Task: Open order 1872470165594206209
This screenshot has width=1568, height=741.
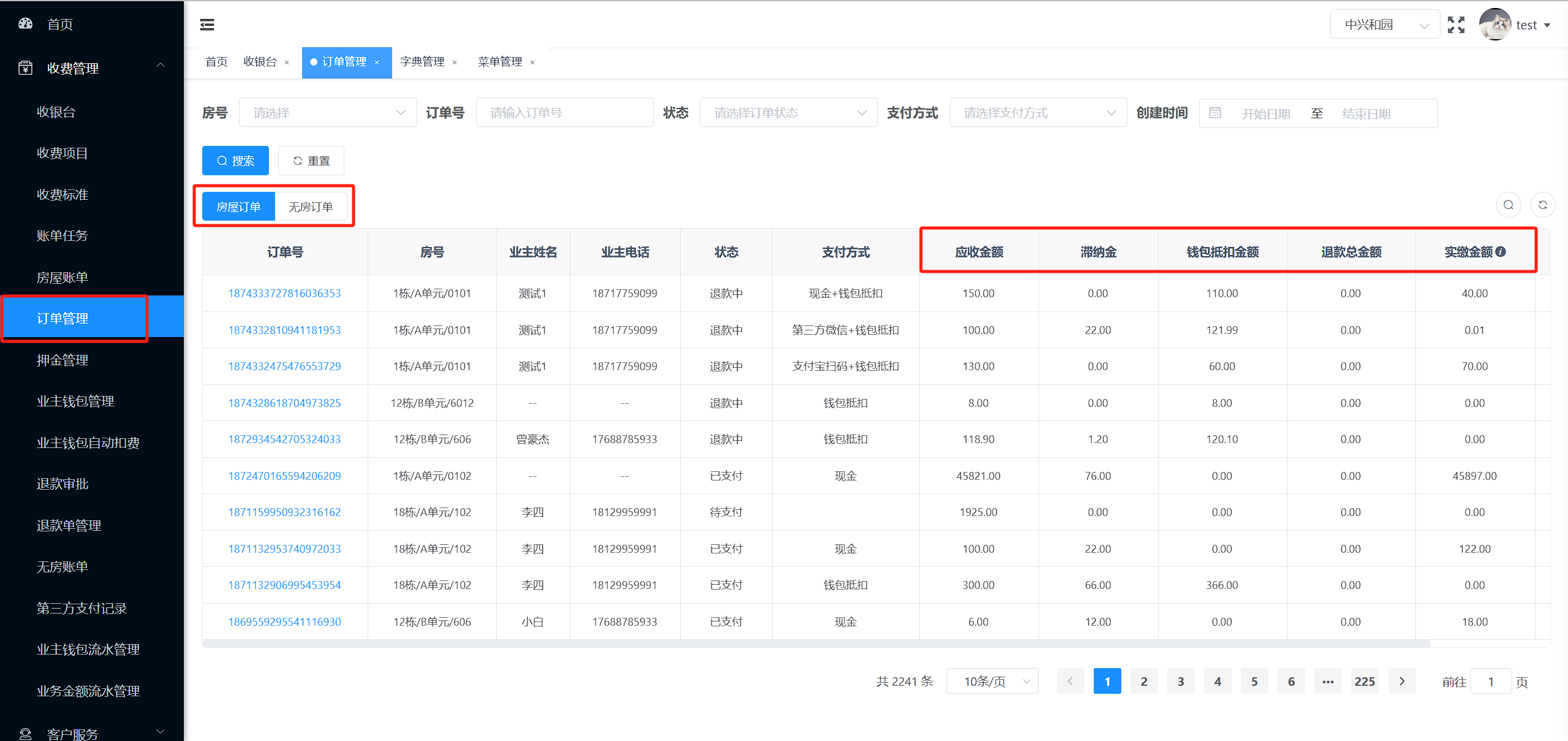Action: click(284, 476)
